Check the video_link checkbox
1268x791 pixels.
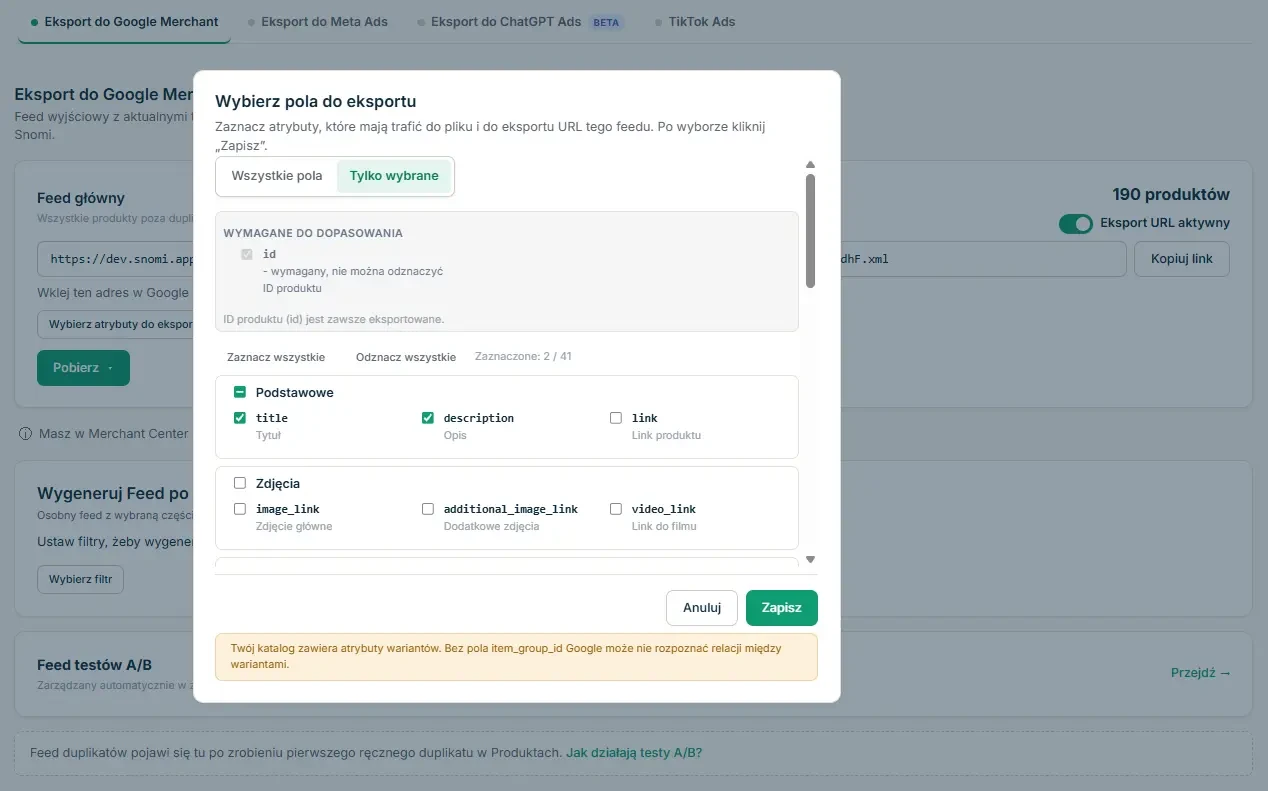616,509
